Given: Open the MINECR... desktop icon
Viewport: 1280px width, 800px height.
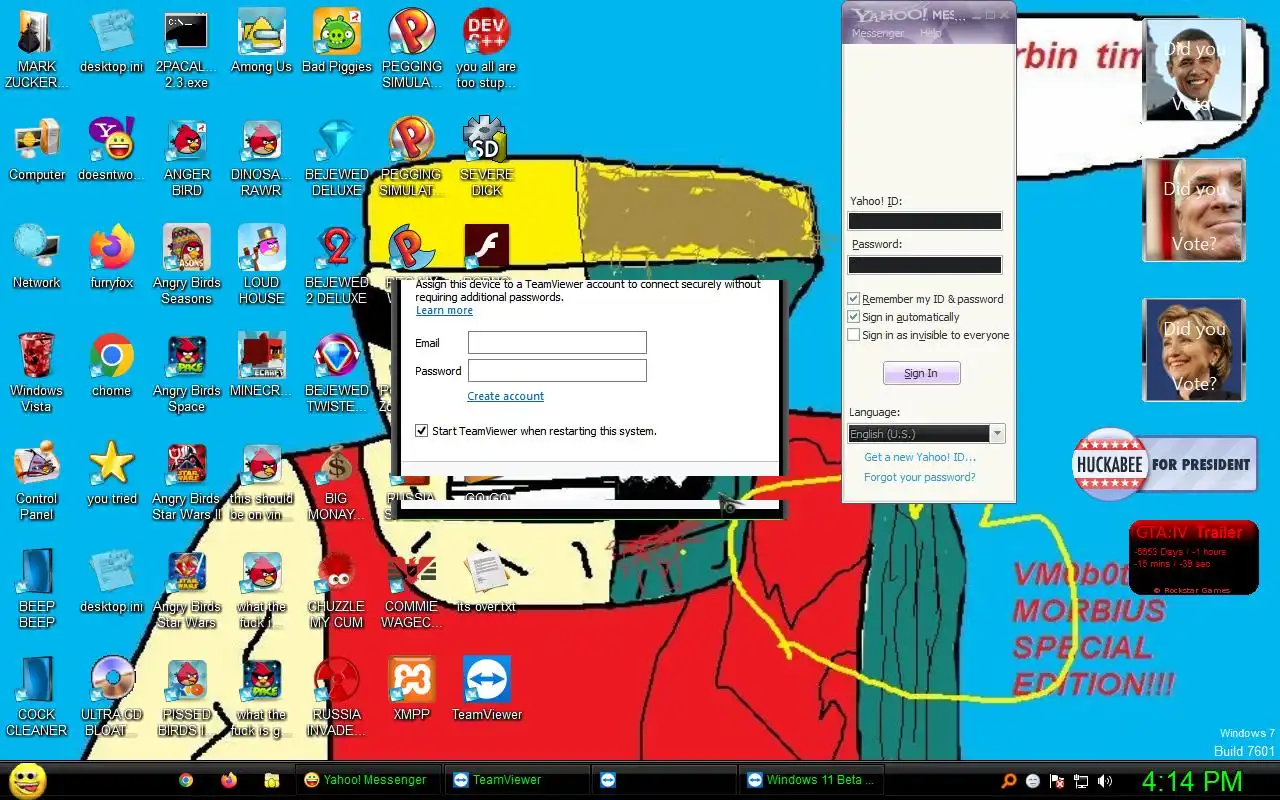Looking at the screenshot, I should [x=261, y=366].
